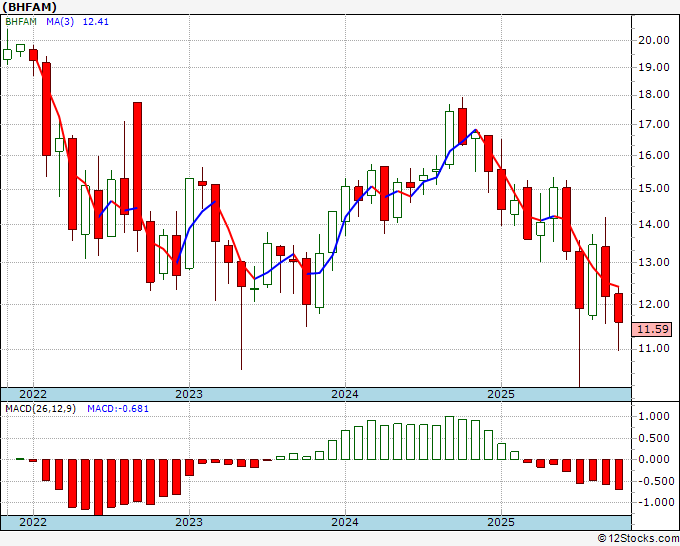Click the 13.00 price axis label

[x=654, y=262]
